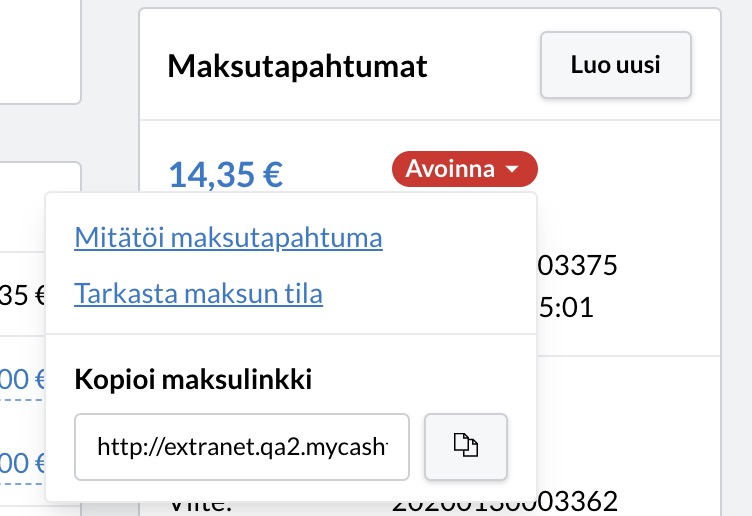Select the reference number ending 03375
752x516 pixels.
577,265
